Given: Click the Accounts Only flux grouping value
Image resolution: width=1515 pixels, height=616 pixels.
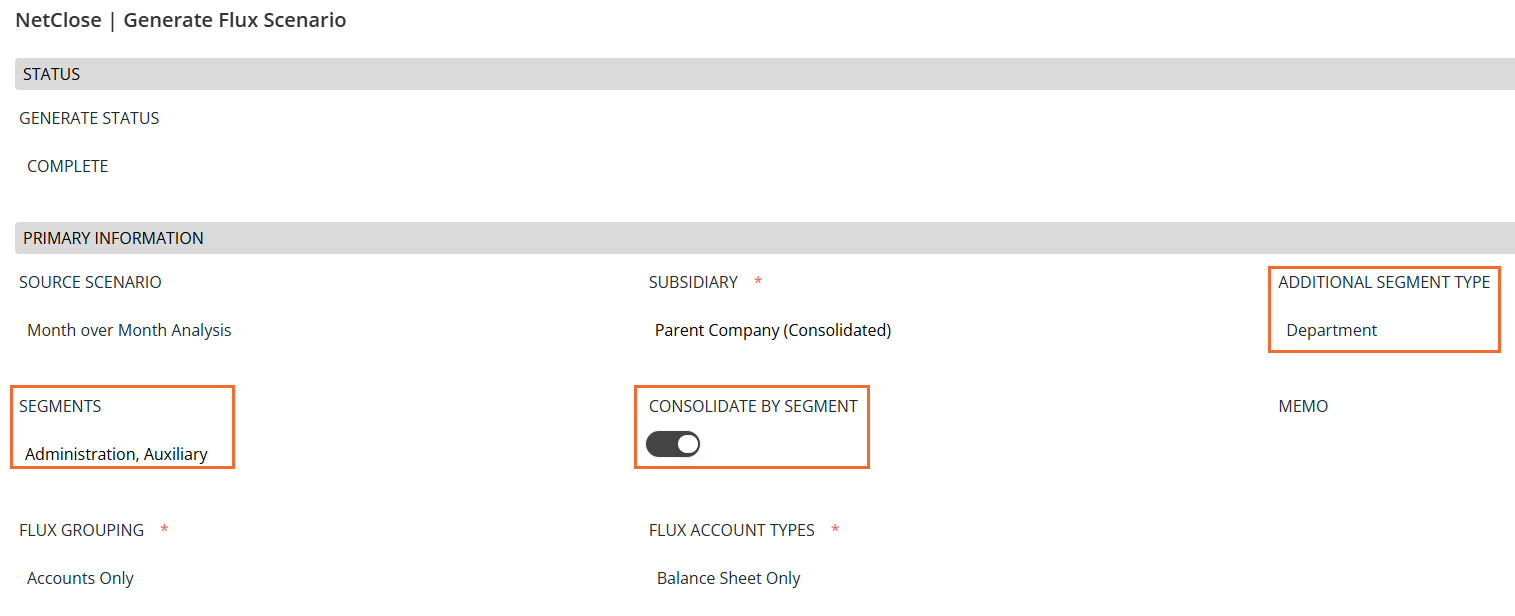Looking at the screenshot, I should (x=80, y=578).
